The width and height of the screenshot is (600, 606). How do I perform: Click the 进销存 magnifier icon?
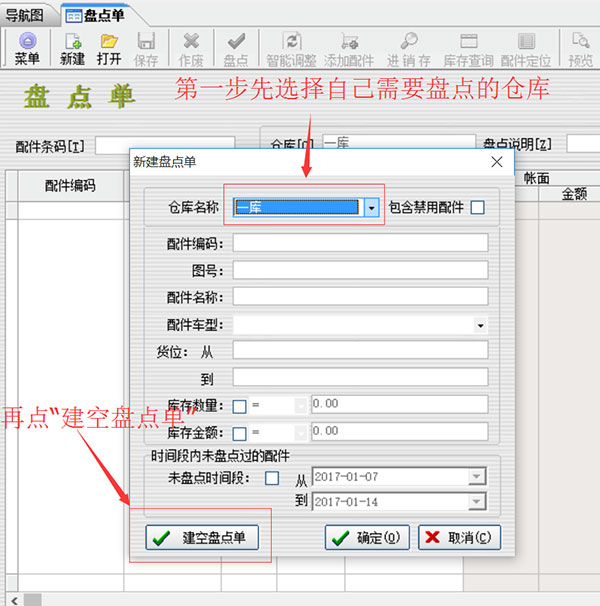click(409, 41)
